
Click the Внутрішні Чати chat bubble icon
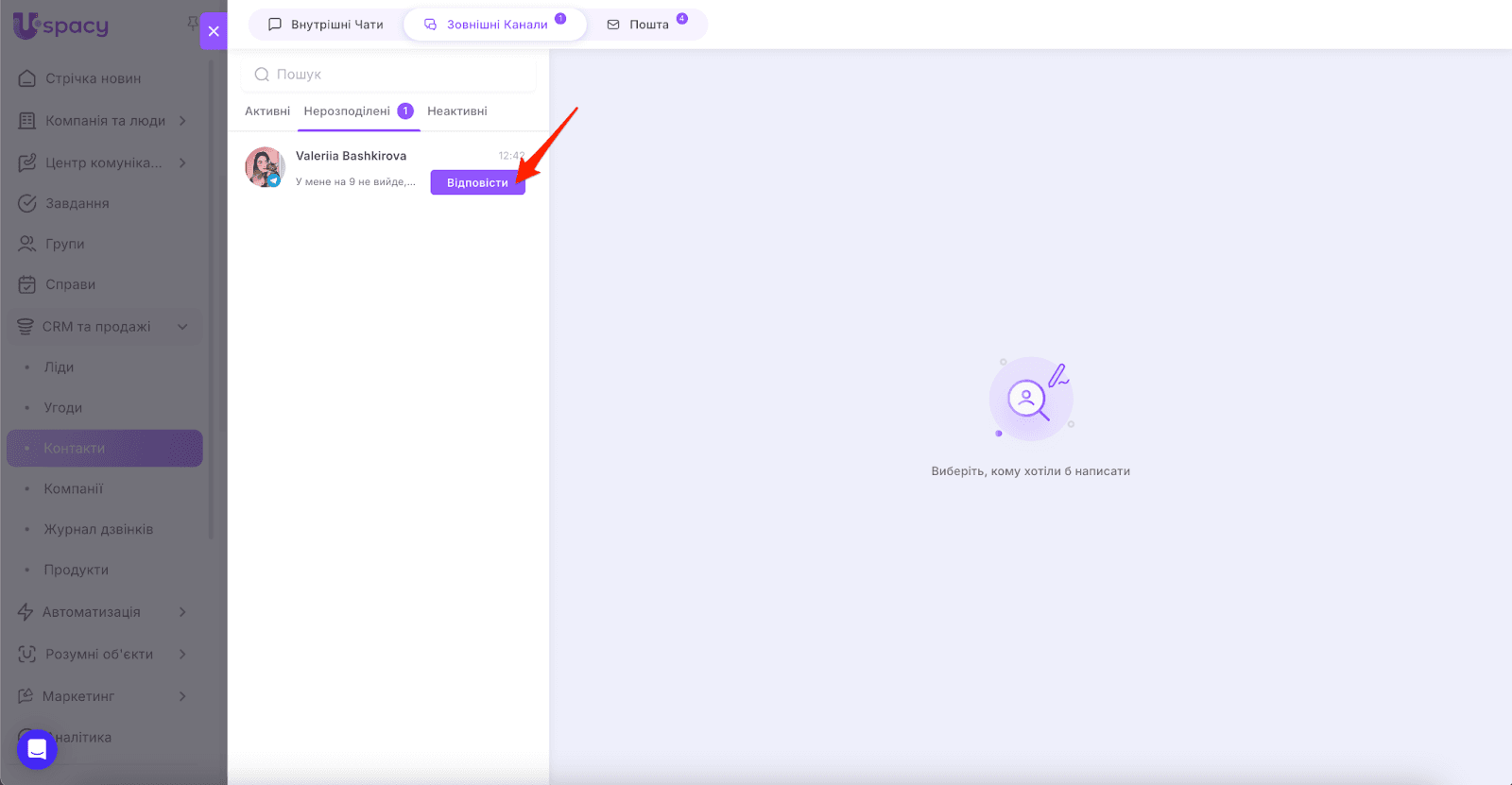point(275,25)
